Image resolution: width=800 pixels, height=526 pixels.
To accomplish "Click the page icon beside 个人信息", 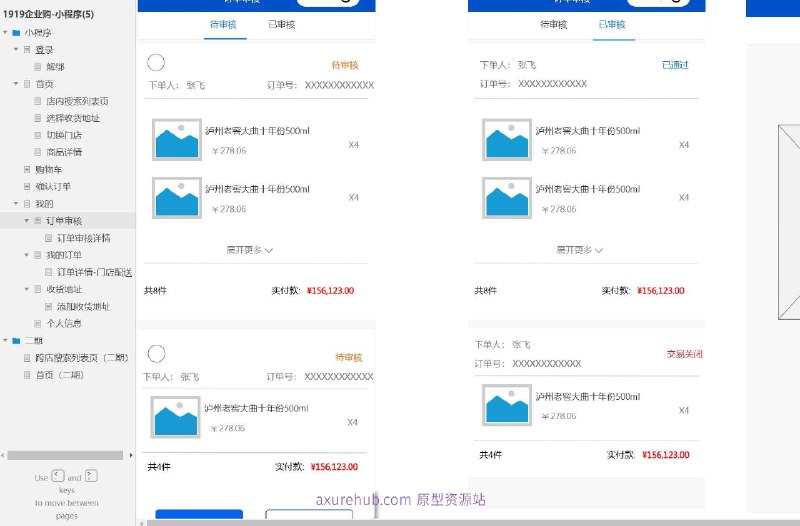I will (38, 323).
